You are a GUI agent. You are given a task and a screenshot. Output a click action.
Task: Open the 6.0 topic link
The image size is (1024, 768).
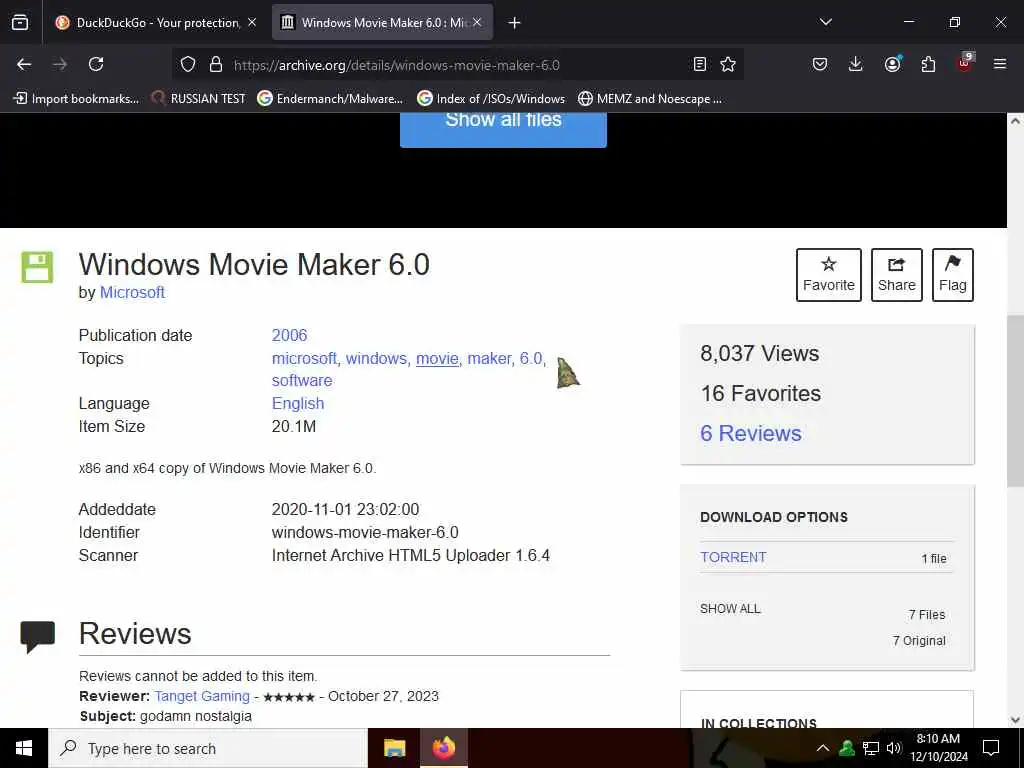click(531, 359)
